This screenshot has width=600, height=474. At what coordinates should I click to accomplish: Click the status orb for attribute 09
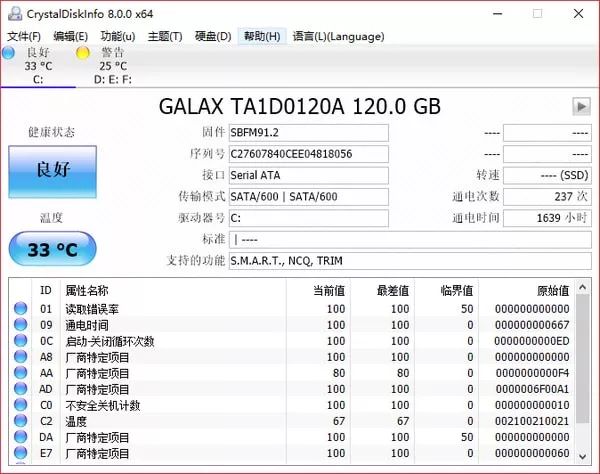20,324
